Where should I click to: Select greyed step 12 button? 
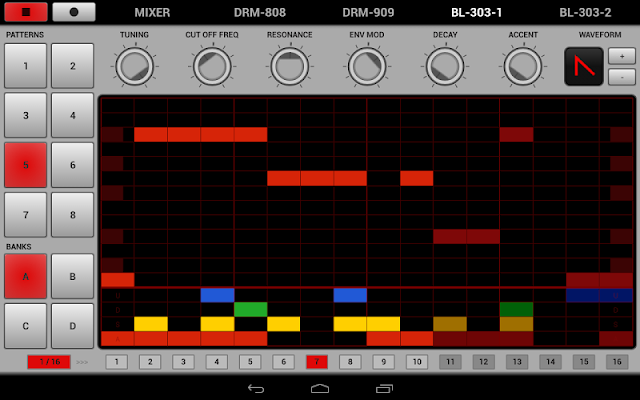[484, 362]
